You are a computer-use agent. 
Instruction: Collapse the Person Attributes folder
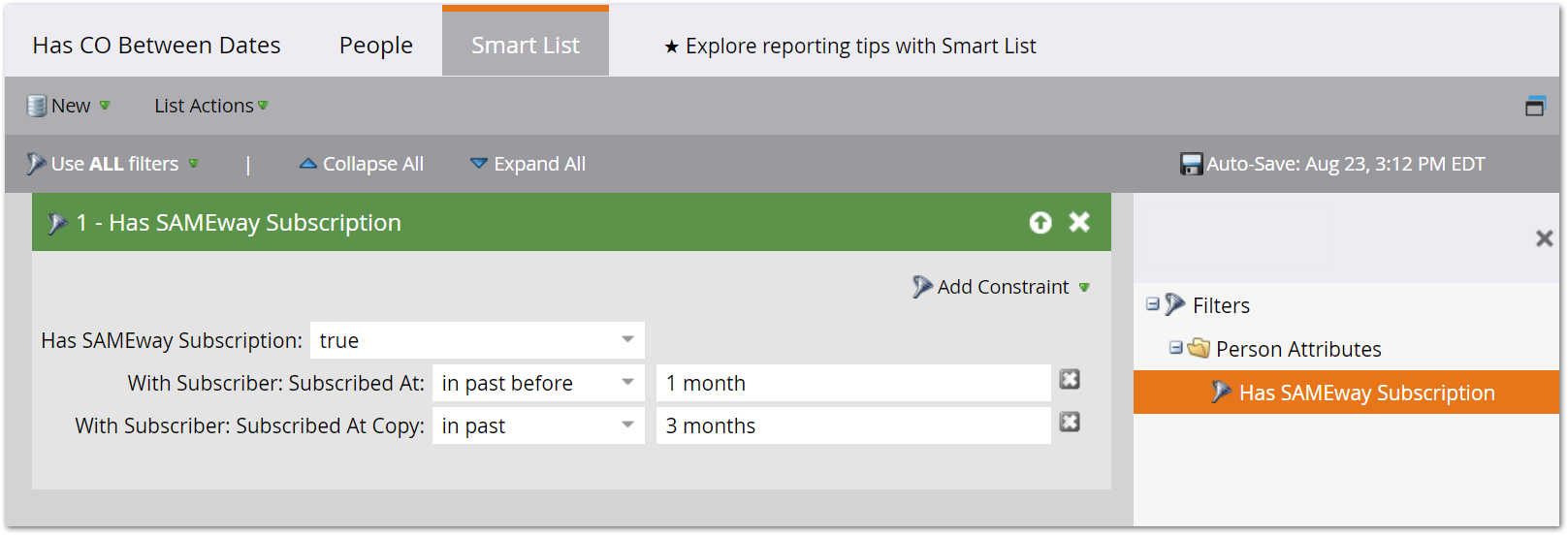(1175, 347)
